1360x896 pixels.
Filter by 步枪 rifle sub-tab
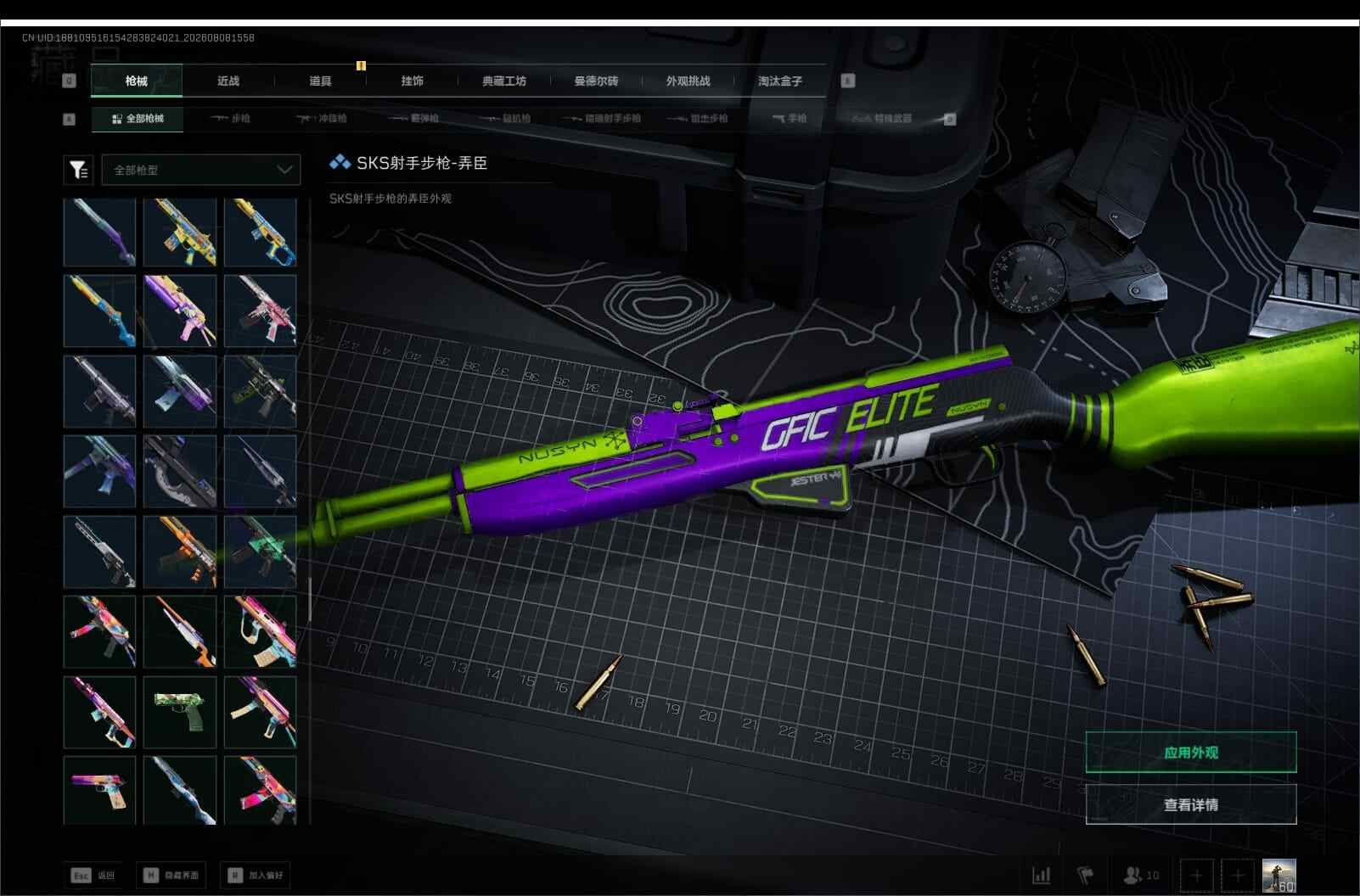pos(230,119)
